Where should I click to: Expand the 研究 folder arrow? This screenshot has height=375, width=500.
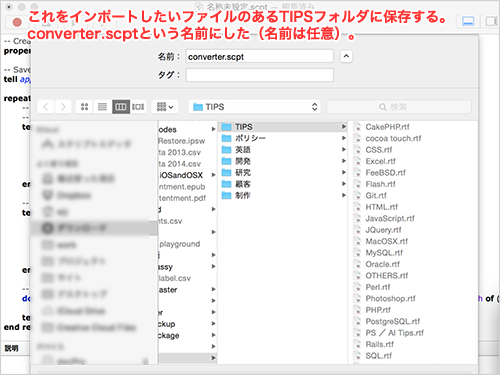pyautogui.click(x=343, y=172)
